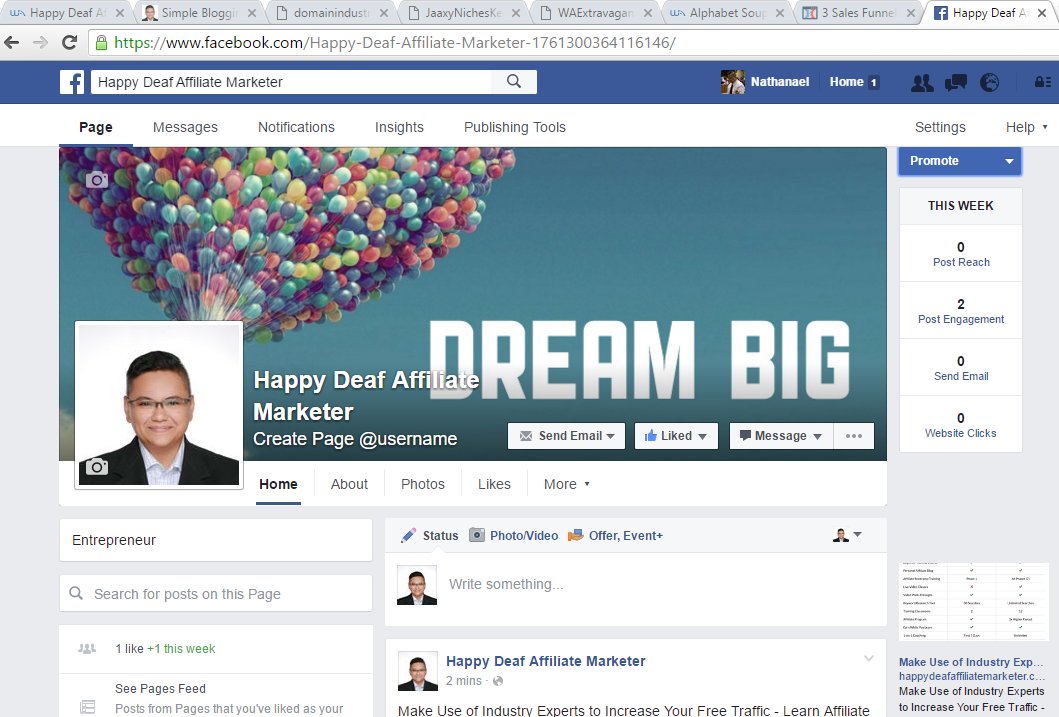Click the Facebook logo icon
This screenshot has width=1059, height=717.
72,82
